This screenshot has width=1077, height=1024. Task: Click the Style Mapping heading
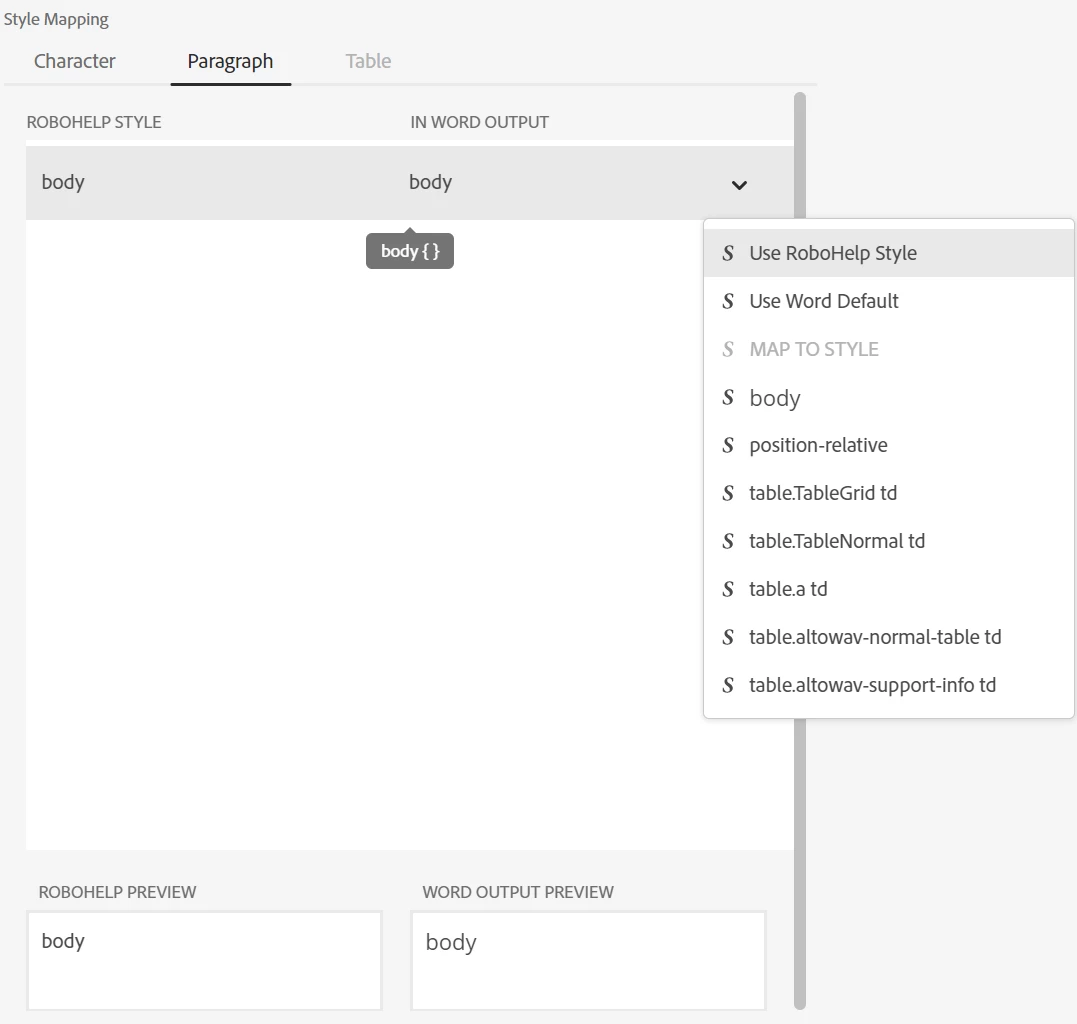[x=56, y=19]
